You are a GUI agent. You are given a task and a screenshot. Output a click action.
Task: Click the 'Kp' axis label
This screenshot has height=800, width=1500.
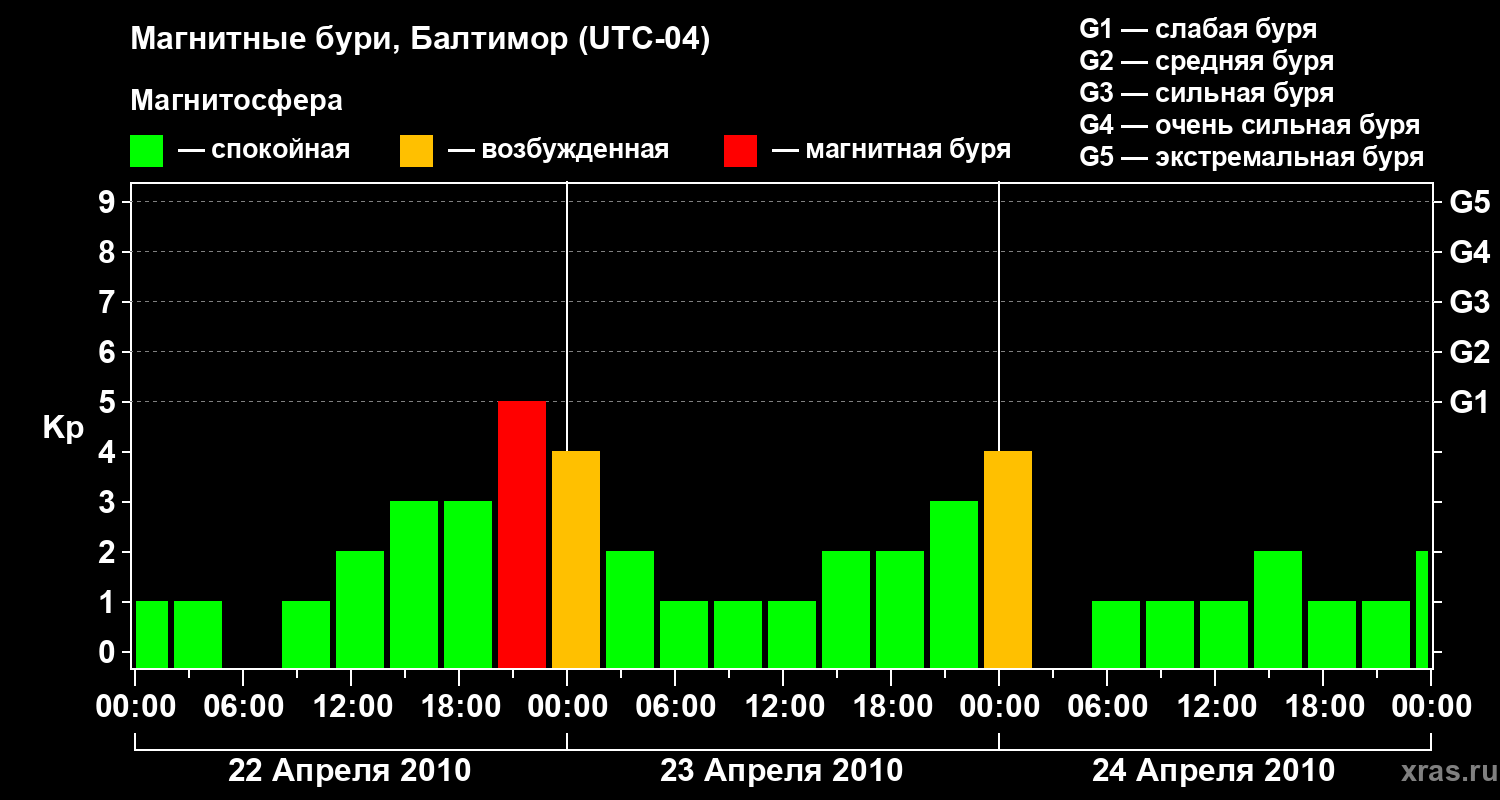click(63, 428)
